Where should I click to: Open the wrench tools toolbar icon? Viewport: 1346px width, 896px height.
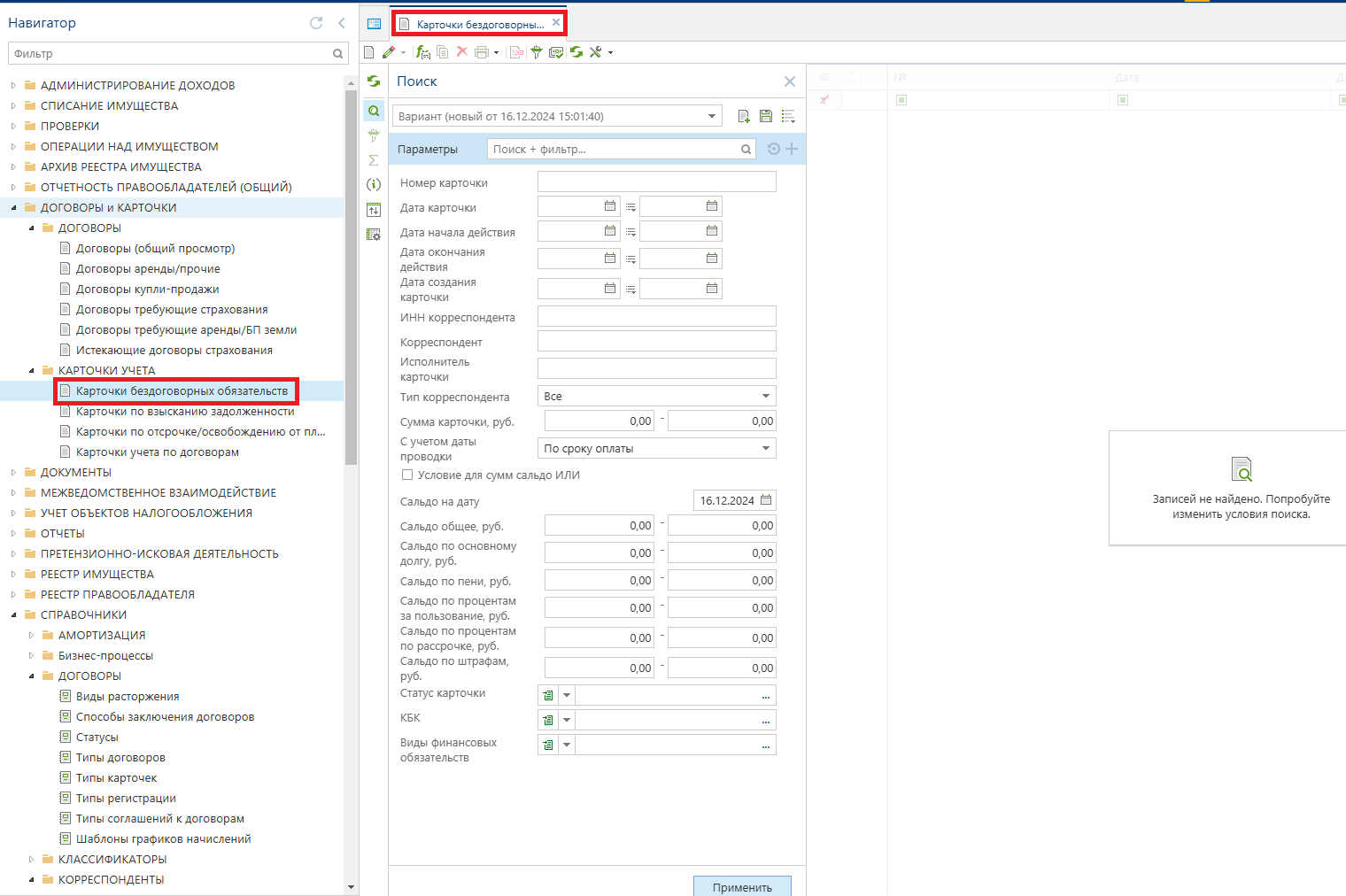coord(596,52)
